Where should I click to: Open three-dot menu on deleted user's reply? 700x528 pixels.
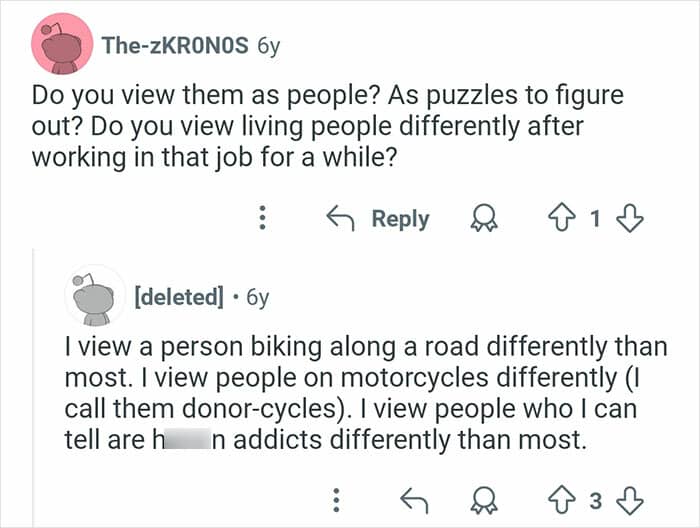click(x=338, y=495)
